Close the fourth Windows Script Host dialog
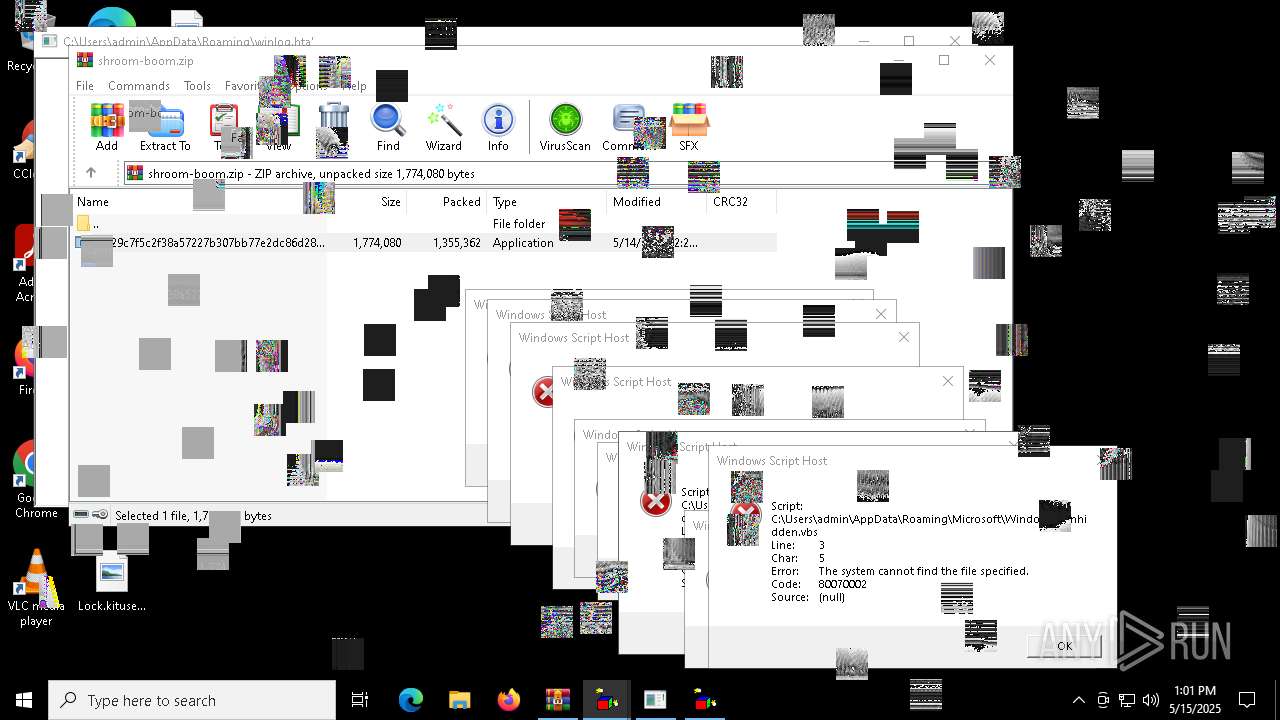This screenshot has width=1280, height=720. [948, 381]
